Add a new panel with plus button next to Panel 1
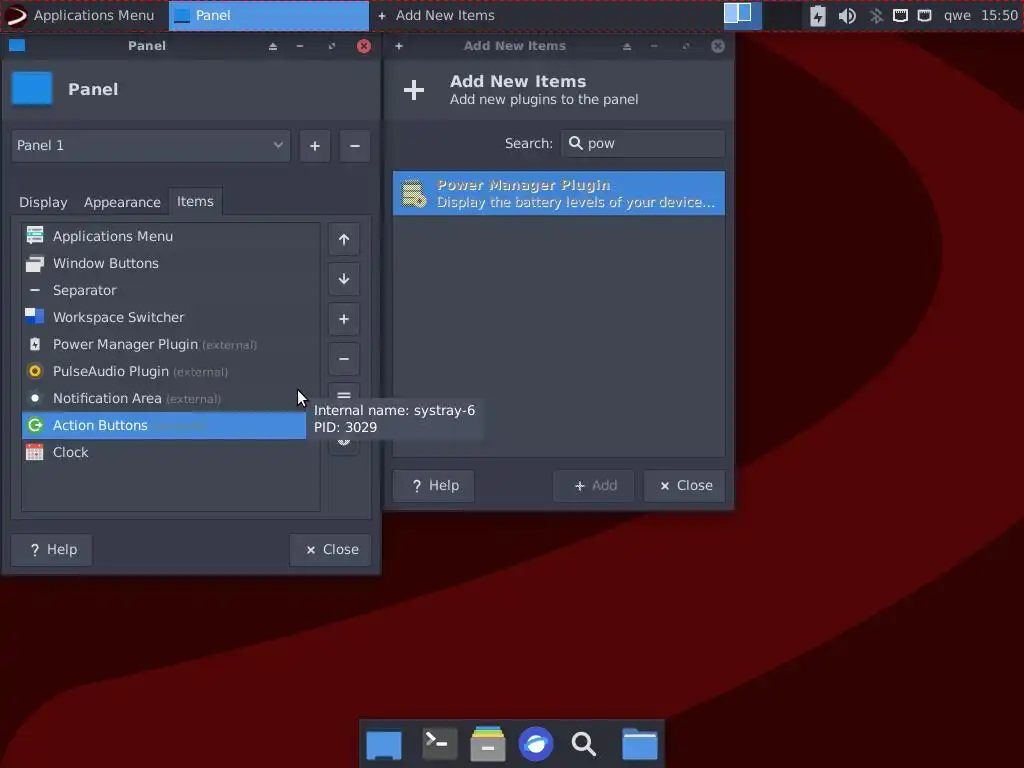 click(x=315, y=146)
